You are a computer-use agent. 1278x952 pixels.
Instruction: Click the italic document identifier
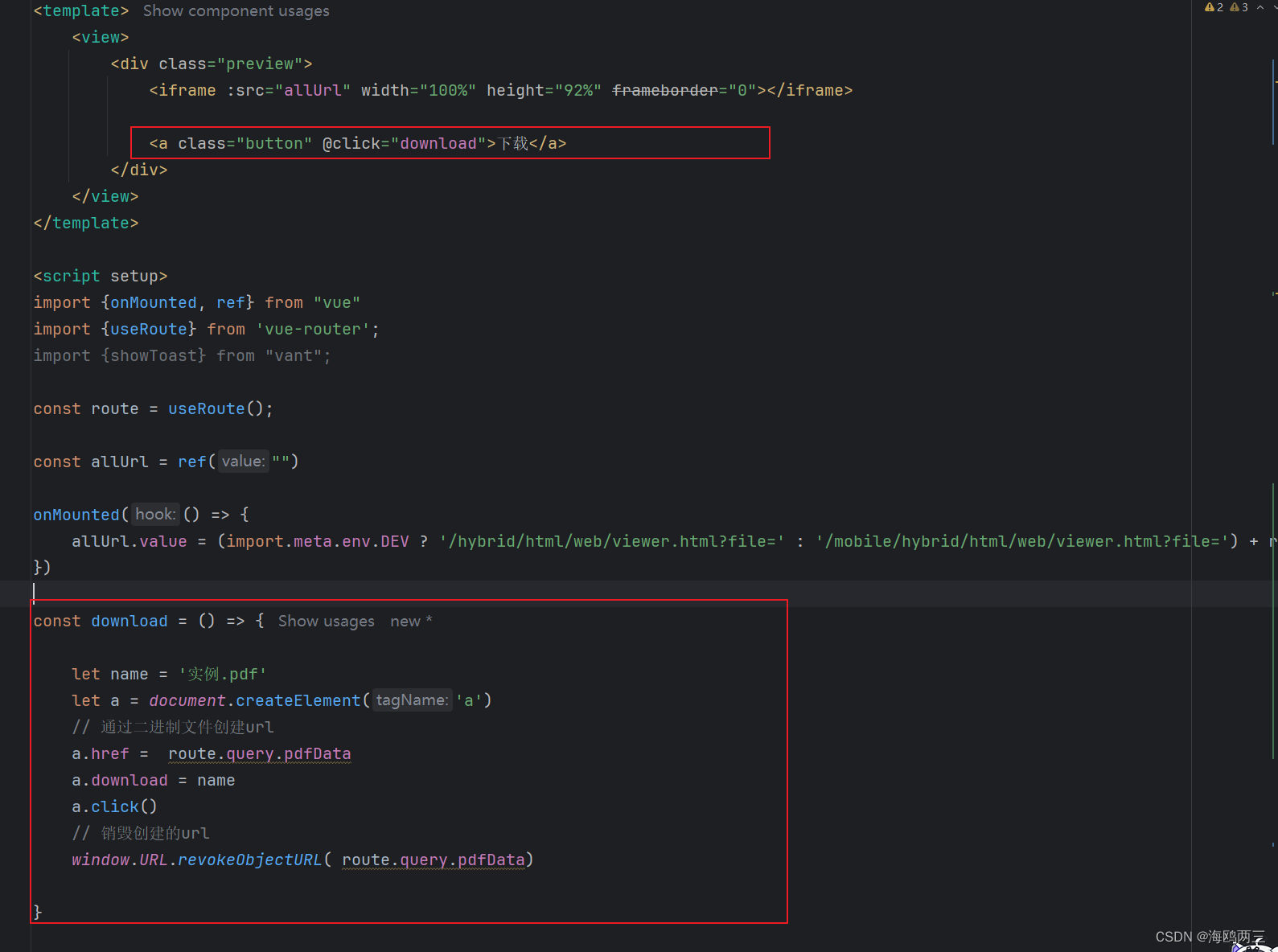pyautogui.click(x=187, y=701)
